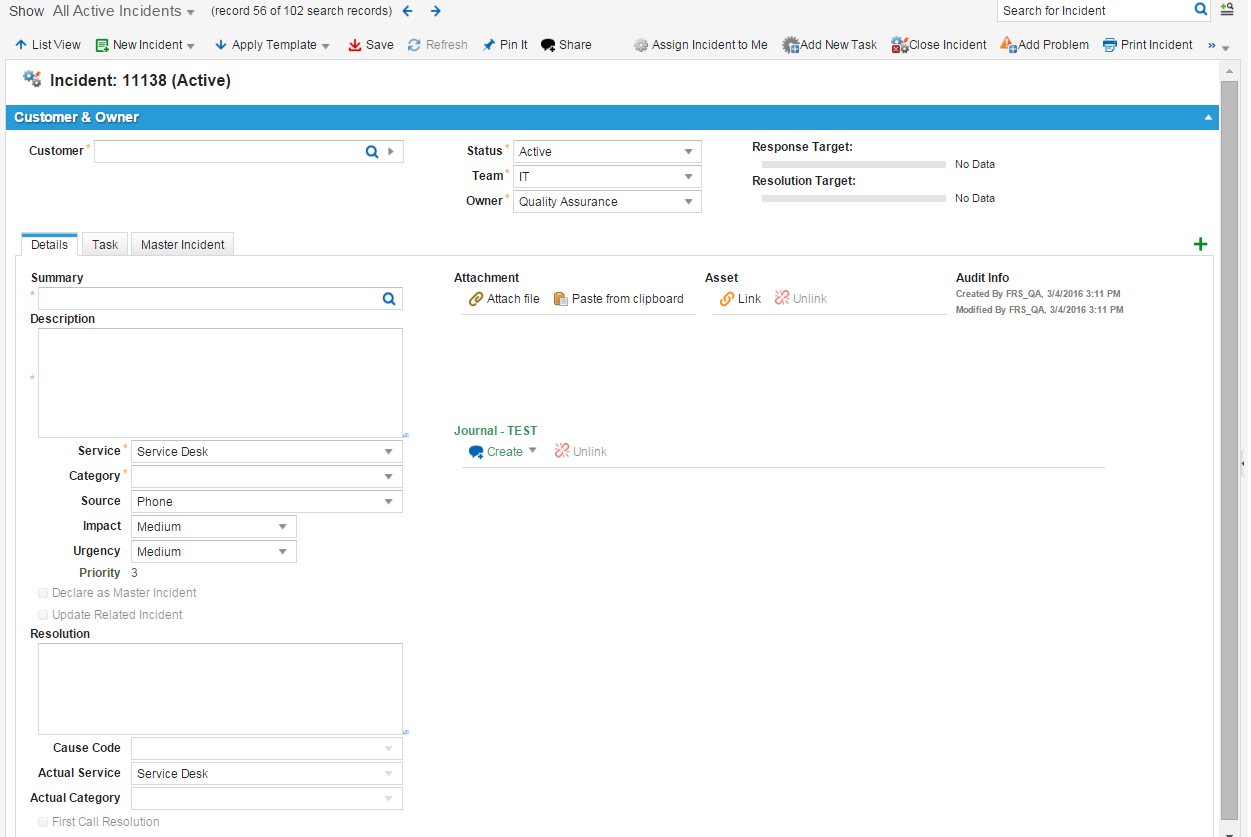Click the green plus add tab icon
The width and height of the screenshot is (1251, 837).
(1201, 244)
